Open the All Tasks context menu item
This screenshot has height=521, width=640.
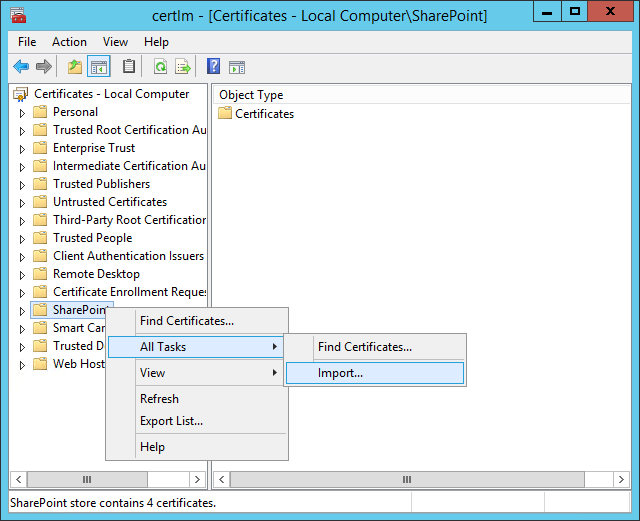[196, 347]
